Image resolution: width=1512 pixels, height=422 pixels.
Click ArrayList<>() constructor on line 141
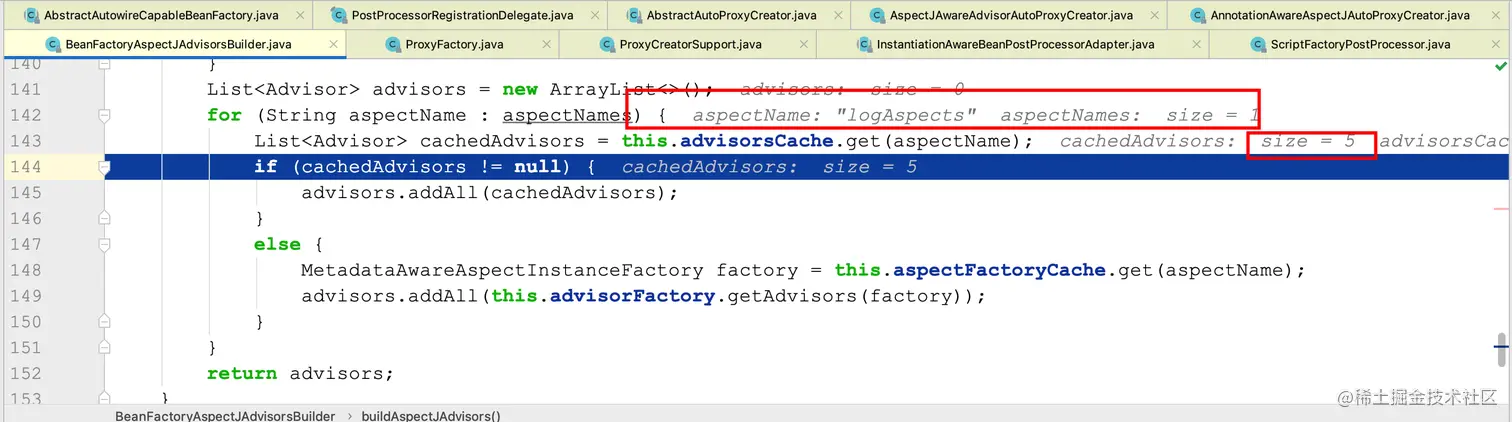pos(632,89)
